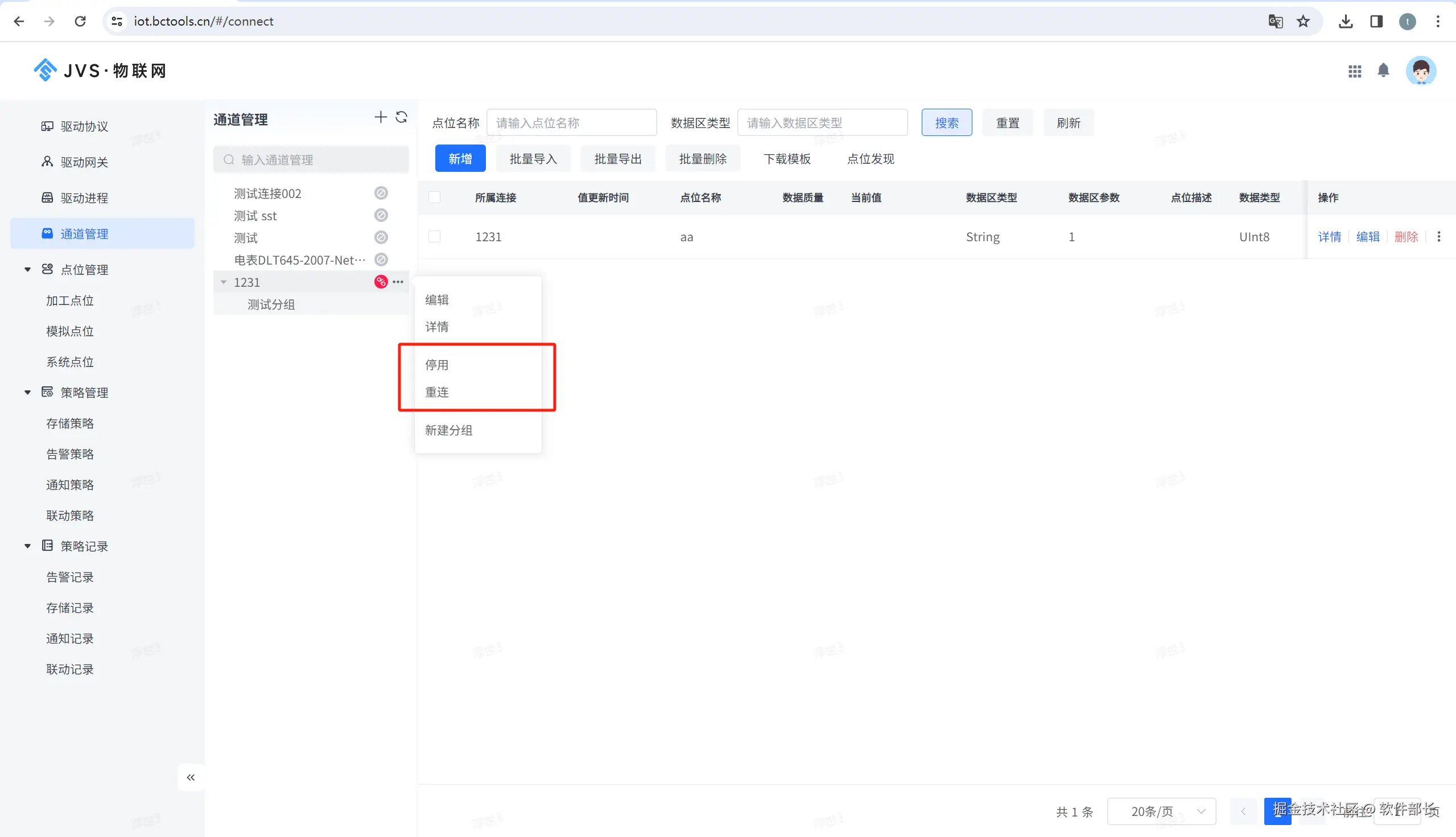Click the refresh icon beside 通道管理 title
The image size is (1456, 837).
click(x=401, y=118)
